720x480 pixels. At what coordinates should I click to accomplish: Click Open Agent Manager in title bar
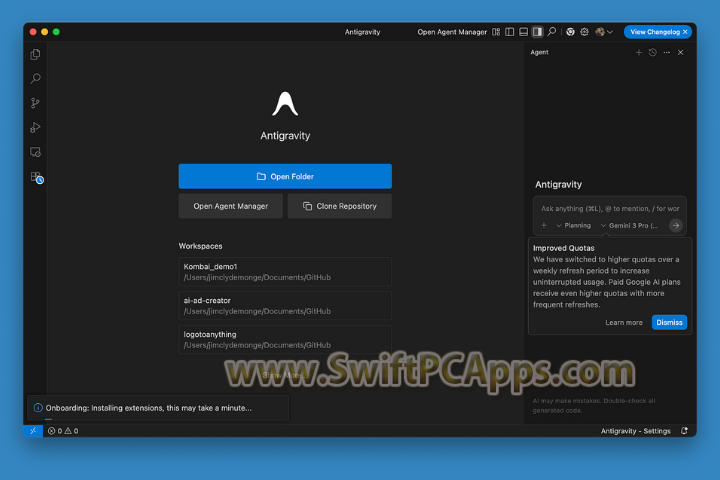tap(452, 32)
